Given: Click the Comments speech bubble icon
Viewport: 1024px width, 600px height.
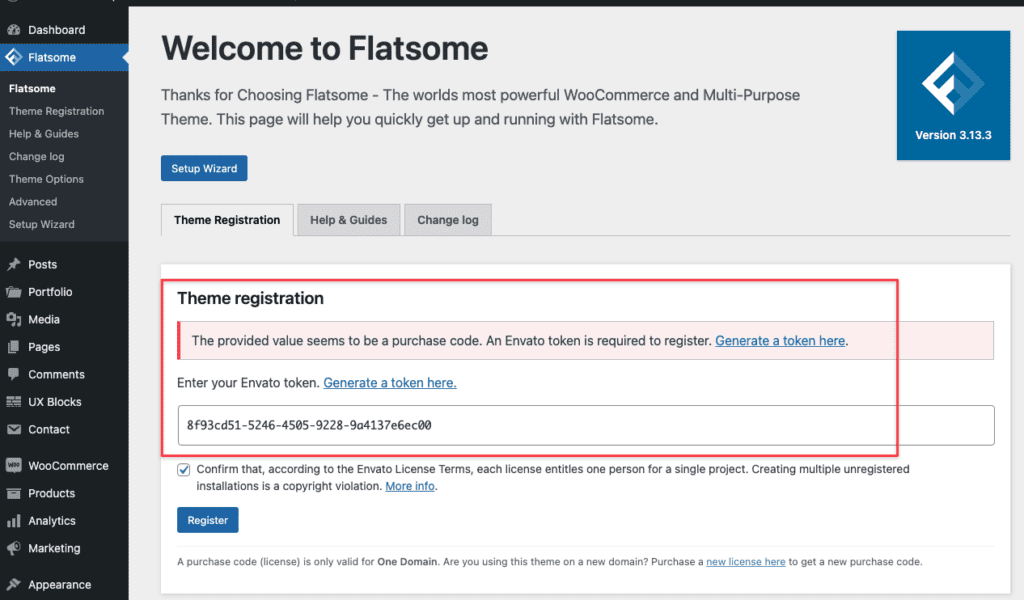Looking at the screenshot, I should (x=14, y=374).
